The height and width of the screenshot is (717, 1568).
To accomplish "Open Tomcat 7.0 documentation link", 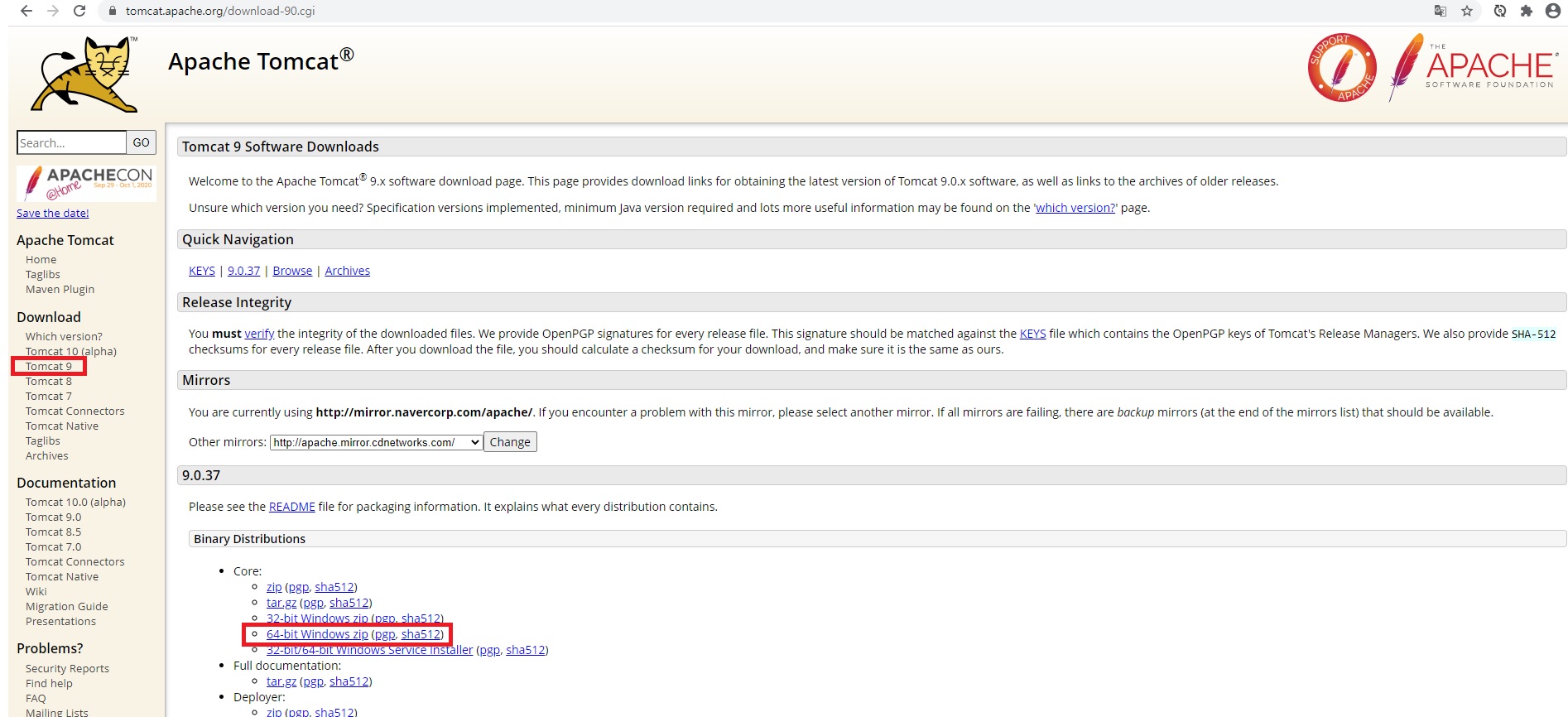I will 54,546.
